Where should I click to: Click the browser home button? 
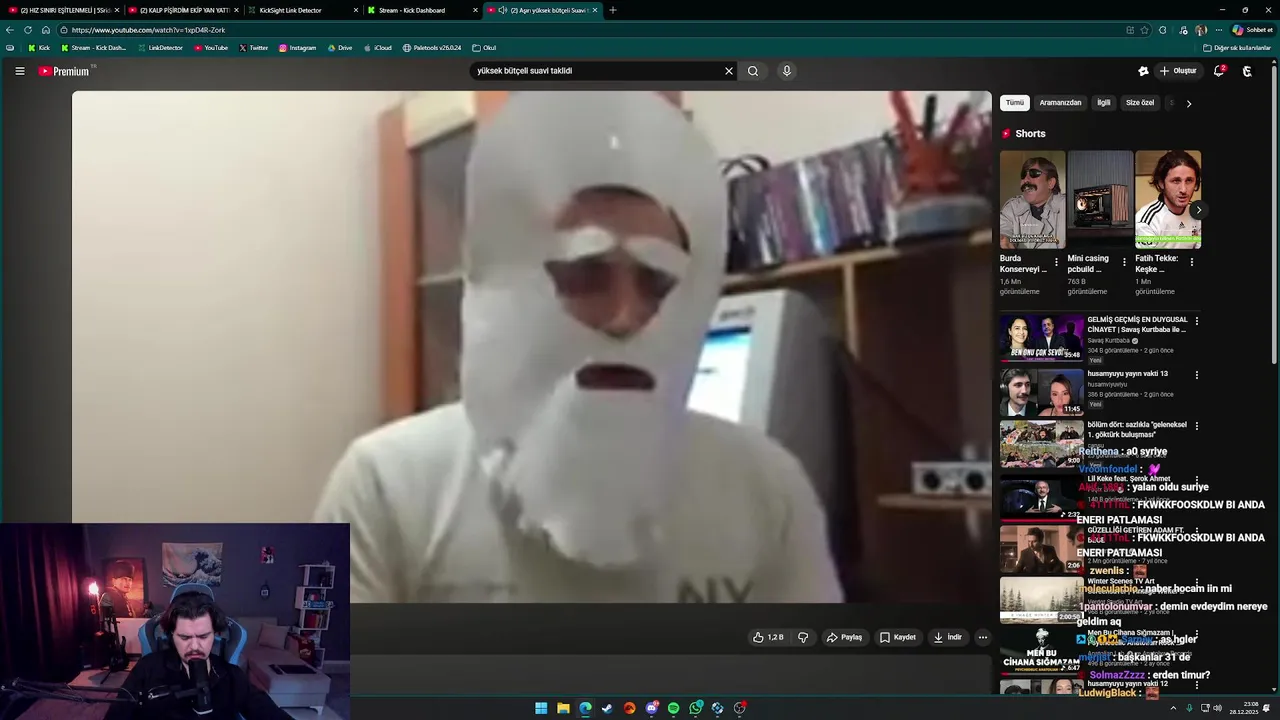click(x=45, y=30)
